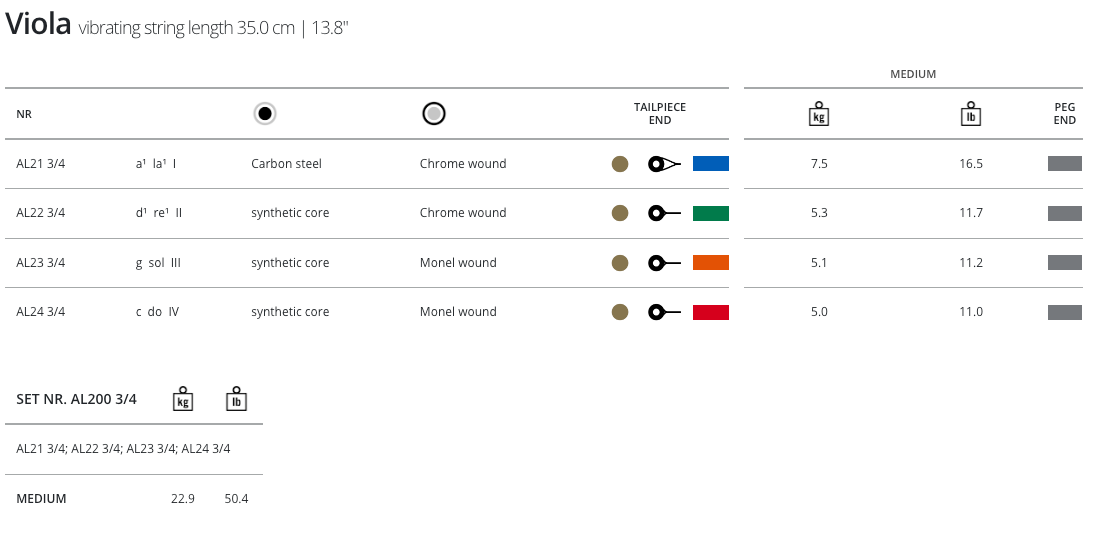Click the string core icon in the header
The height and width of the screenshot is (535, 1094).
(x=264, y=114)
